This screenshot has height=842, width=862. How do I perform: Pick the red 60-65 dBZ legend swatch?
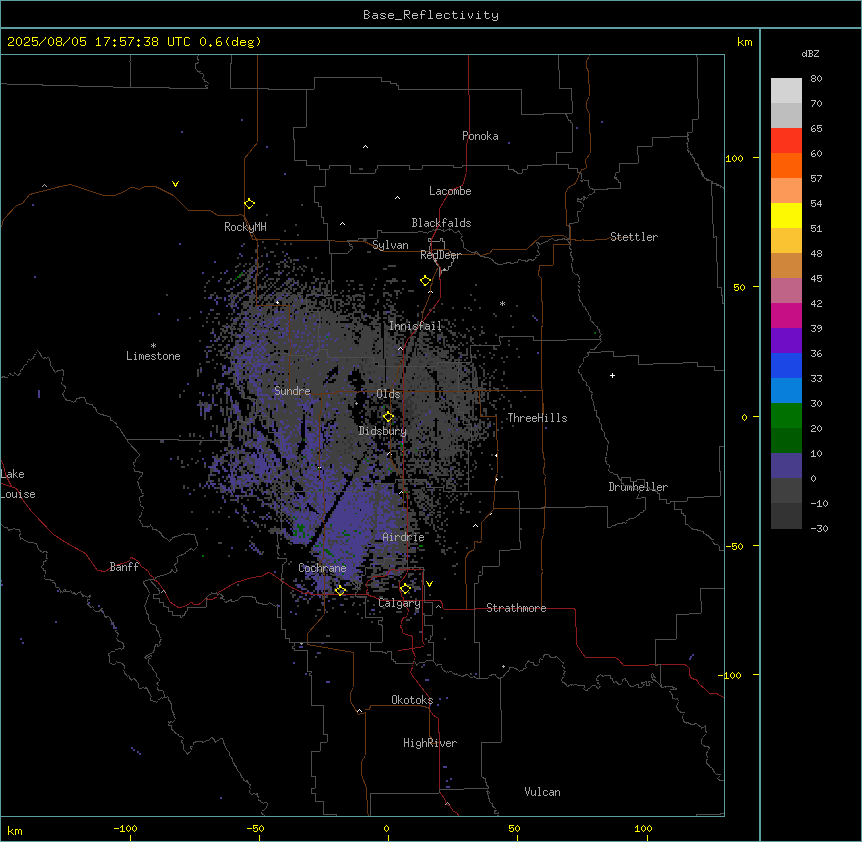coord(786,141)
